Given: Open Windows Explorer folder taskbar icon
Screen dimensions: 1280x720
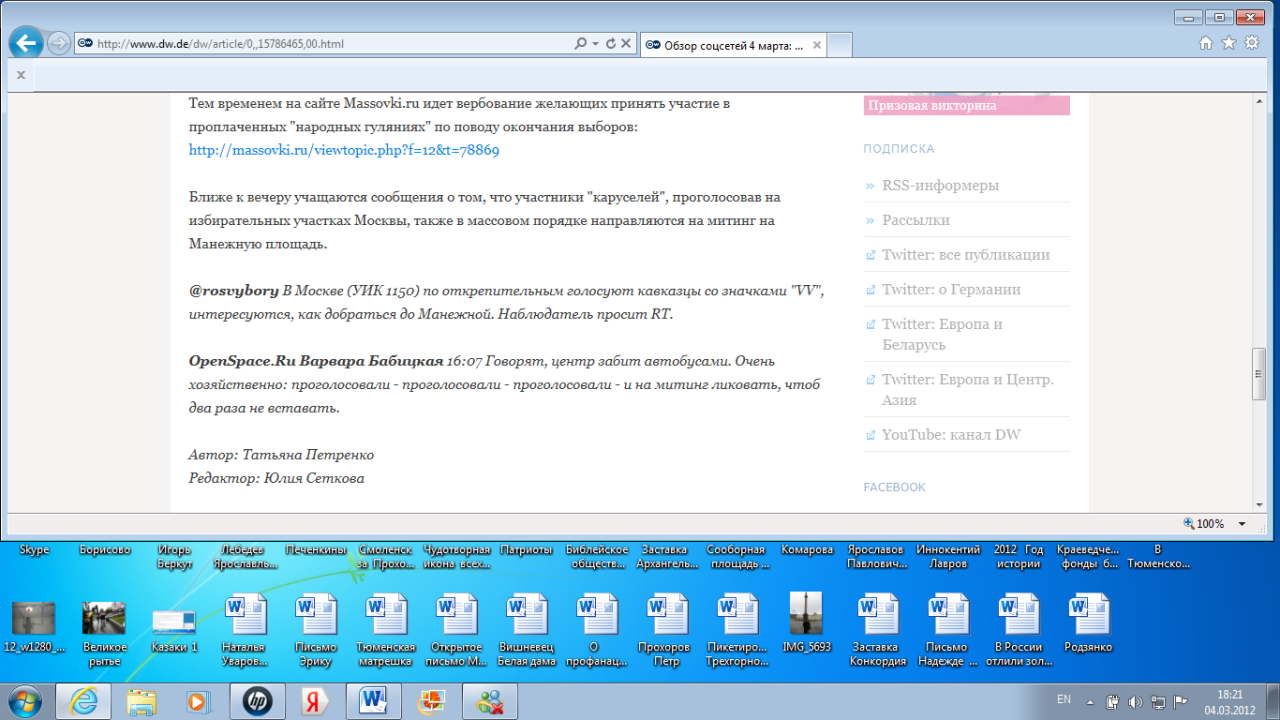Looking at the screenshot, I should coord(142,701).
